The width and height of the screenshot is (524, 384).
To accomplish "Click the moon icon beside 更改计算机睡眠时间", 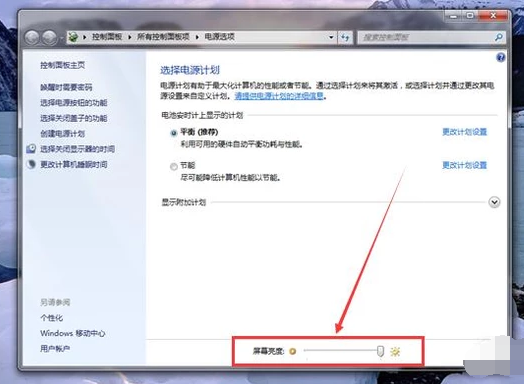I will point(31,164).
